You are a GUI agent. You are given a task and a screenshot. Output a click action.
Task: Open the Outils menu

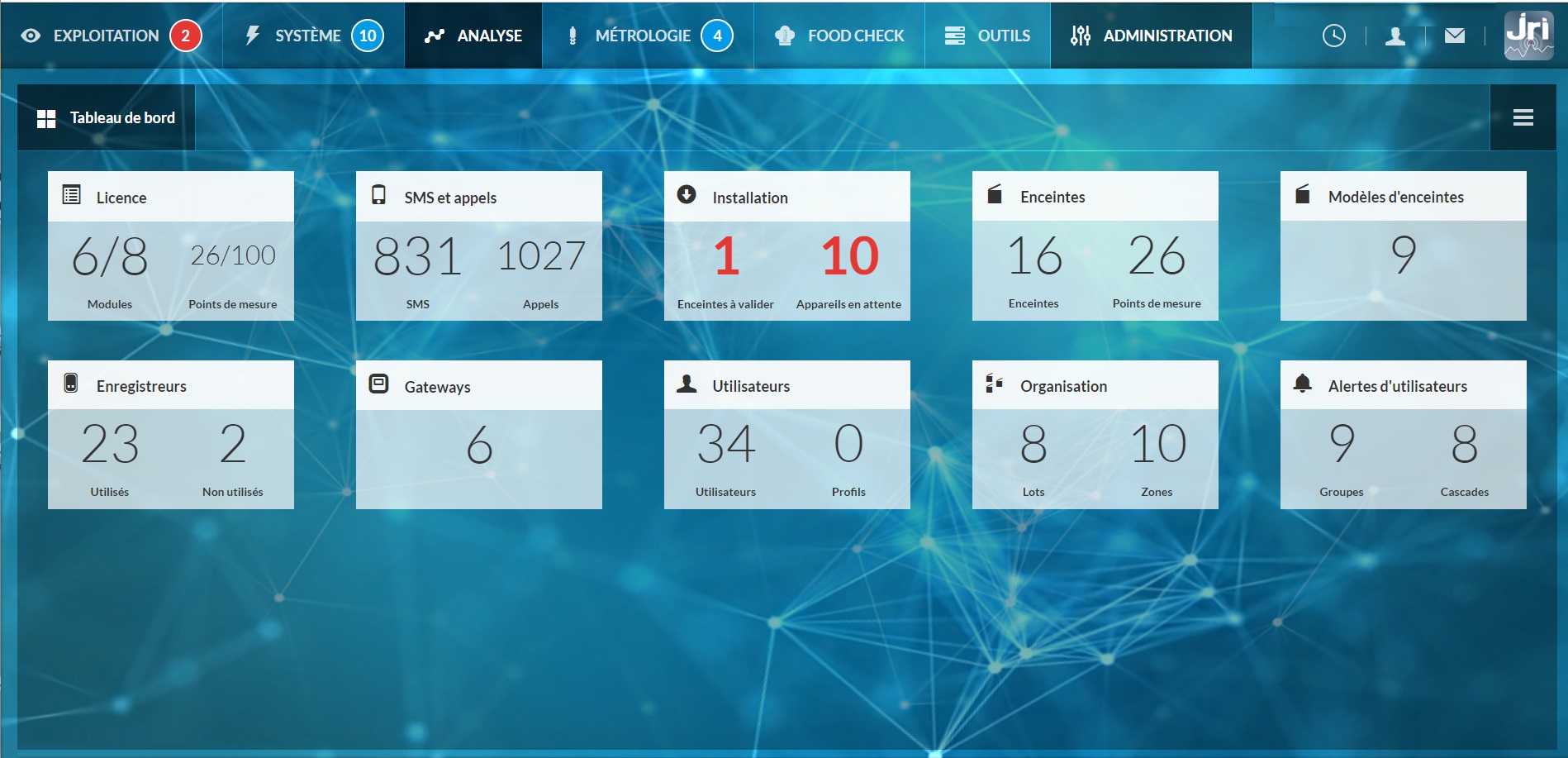987,36
